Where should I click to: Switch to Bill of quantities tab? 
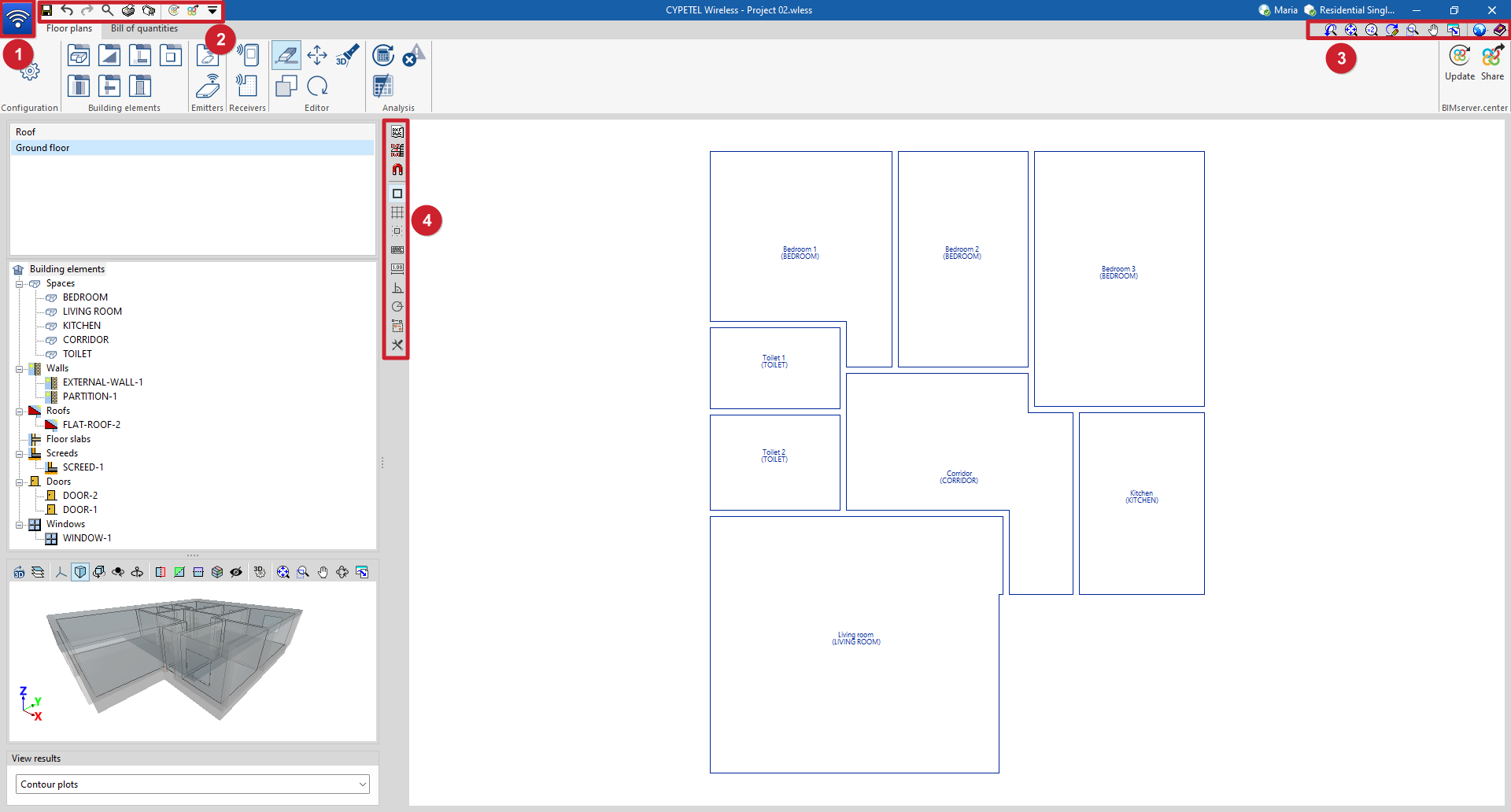144,28
